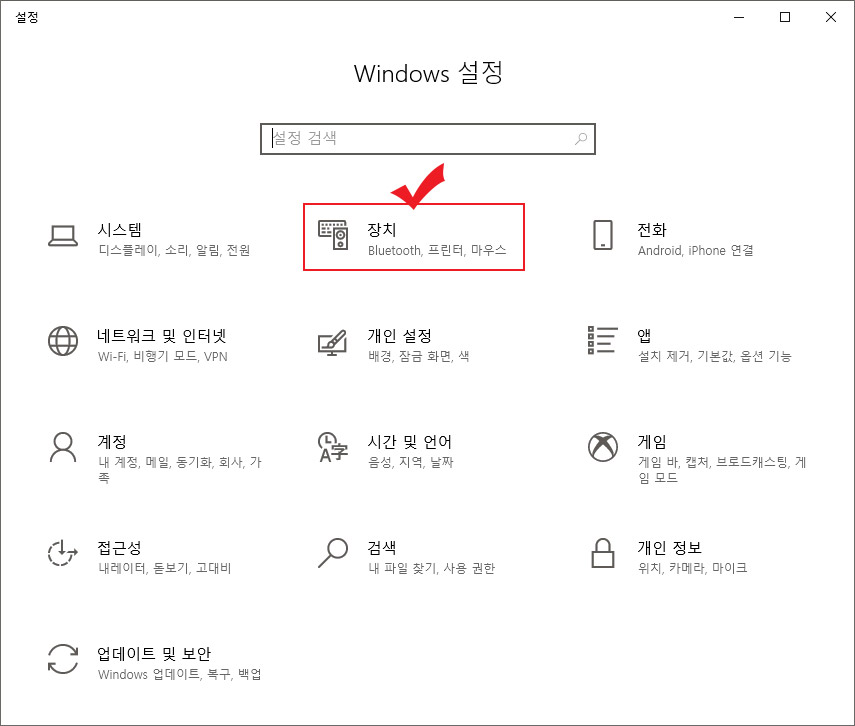Open the 개인 설정 category title

point(400,335)
